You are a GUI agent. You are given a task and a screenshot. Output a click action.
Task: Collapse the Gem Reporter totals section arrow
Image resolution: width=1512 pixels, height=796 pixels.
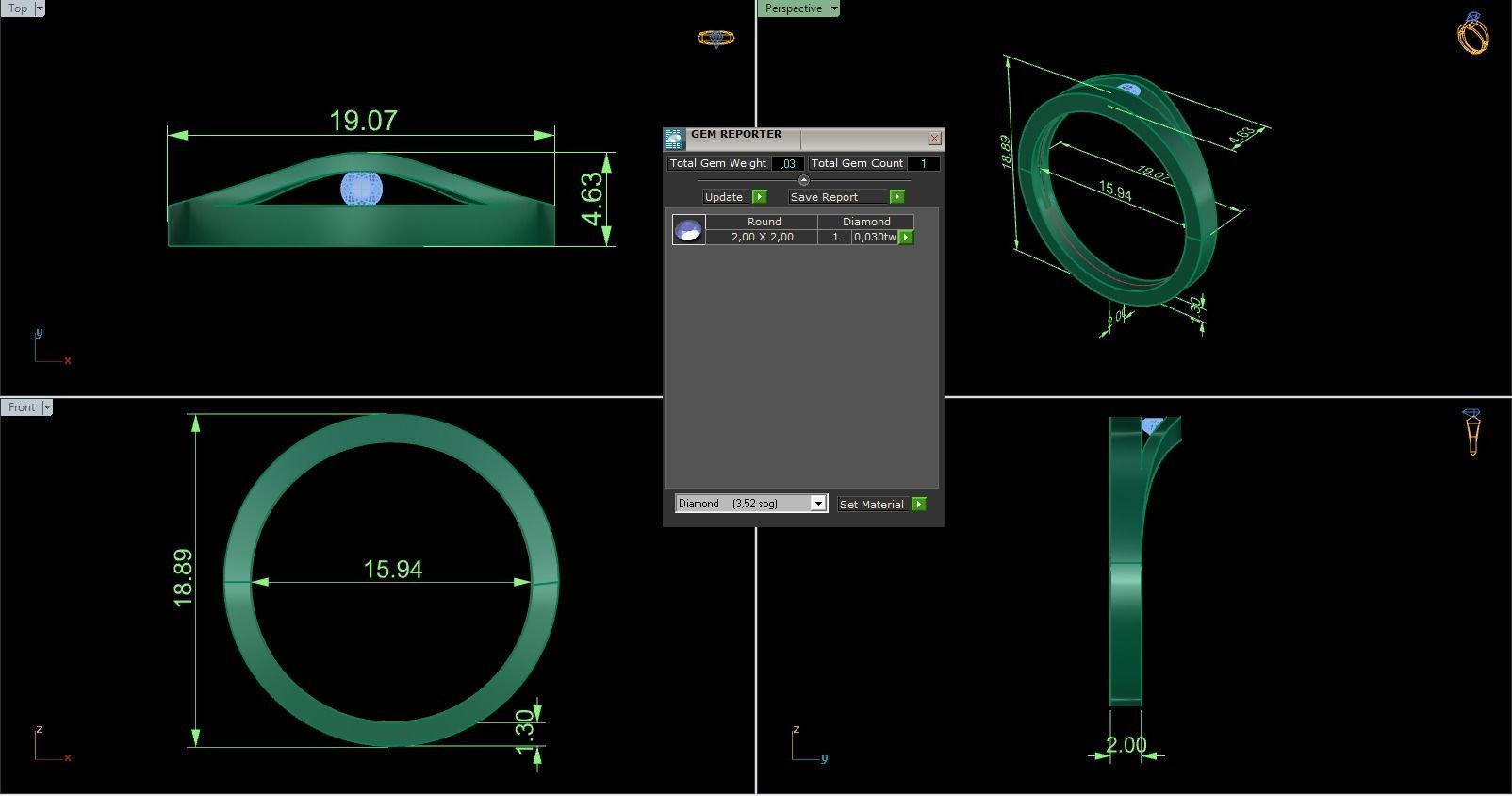(803, 180)
